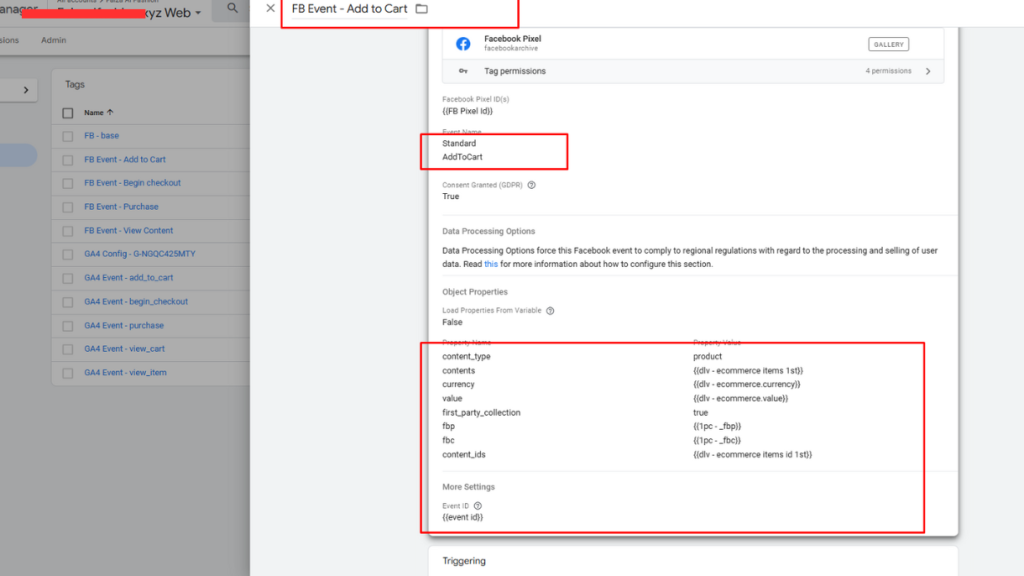
Task: Click help icon next to Event ID
Action: pos(478,506)
